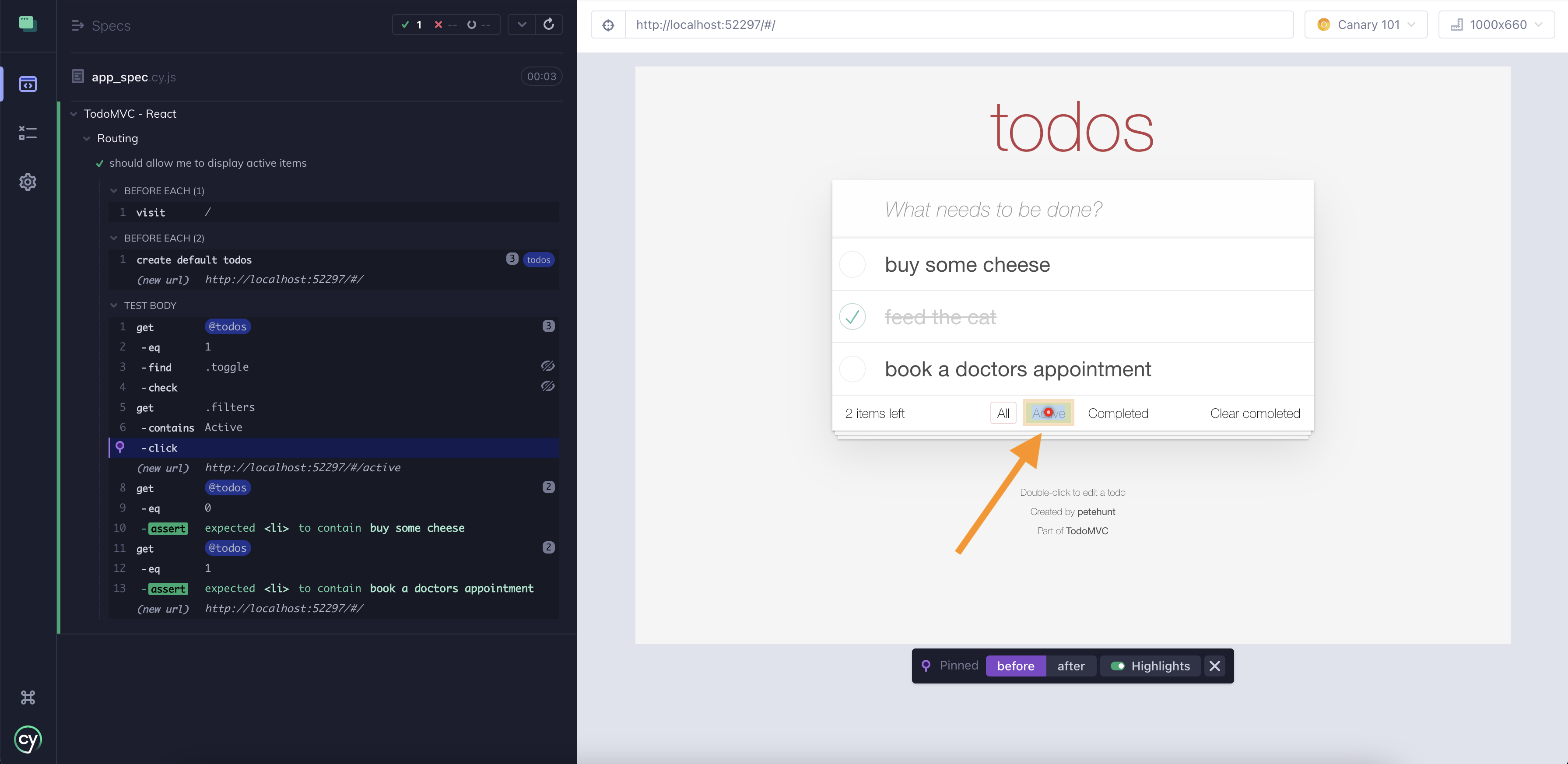This screenshot has height=764, width=1568.
Task: Open the 1000x660 viewport dropdown
Action: coord(1496,25)
